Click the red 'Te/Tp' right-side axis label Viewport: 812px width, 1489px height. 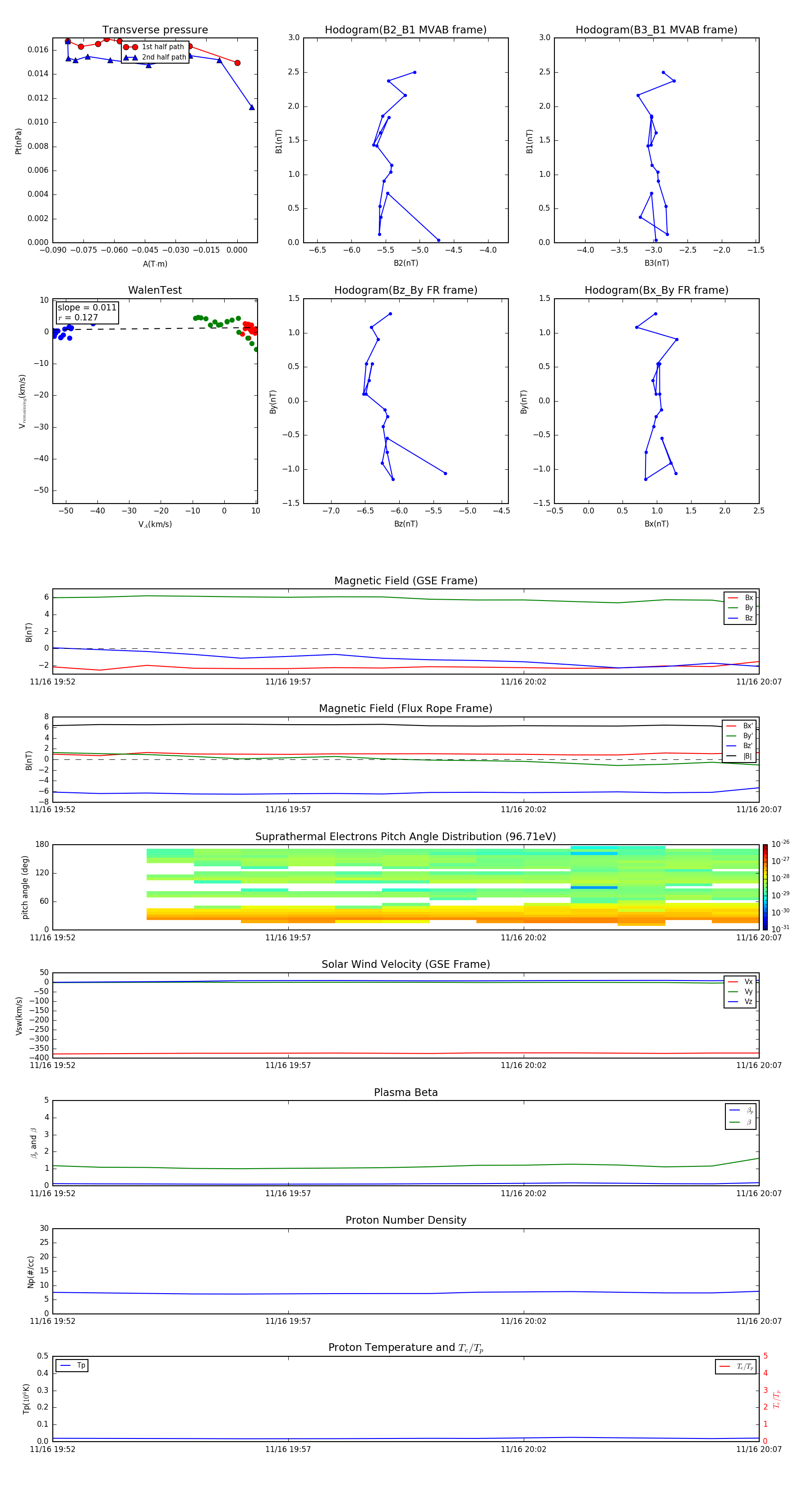pos(777,1399)
